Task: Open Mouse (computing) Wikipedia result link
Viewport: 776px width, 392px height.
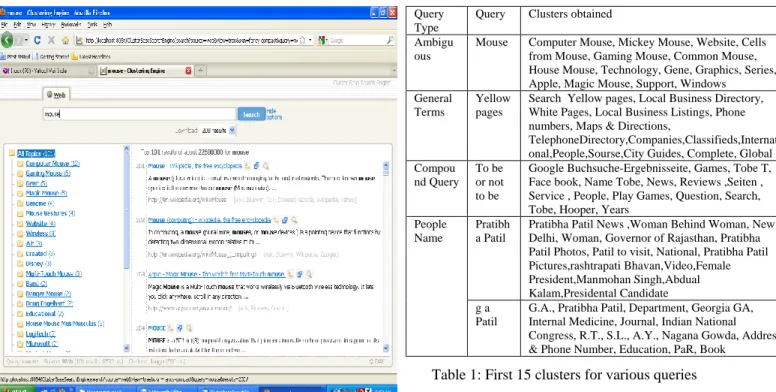Action: coord(209,220)
